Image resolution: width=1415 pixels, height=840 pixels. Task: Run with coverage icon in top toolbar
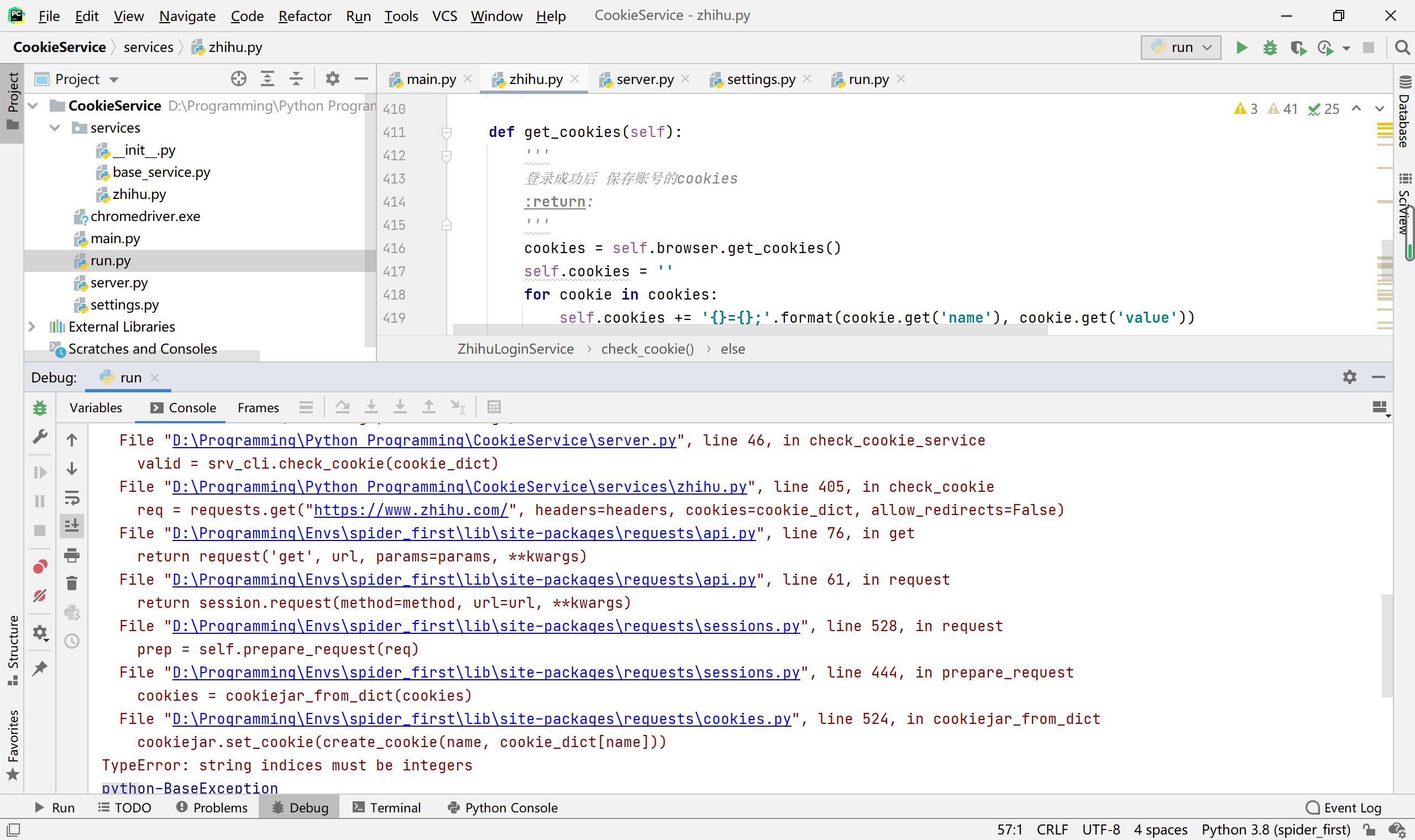(1298, 48)
